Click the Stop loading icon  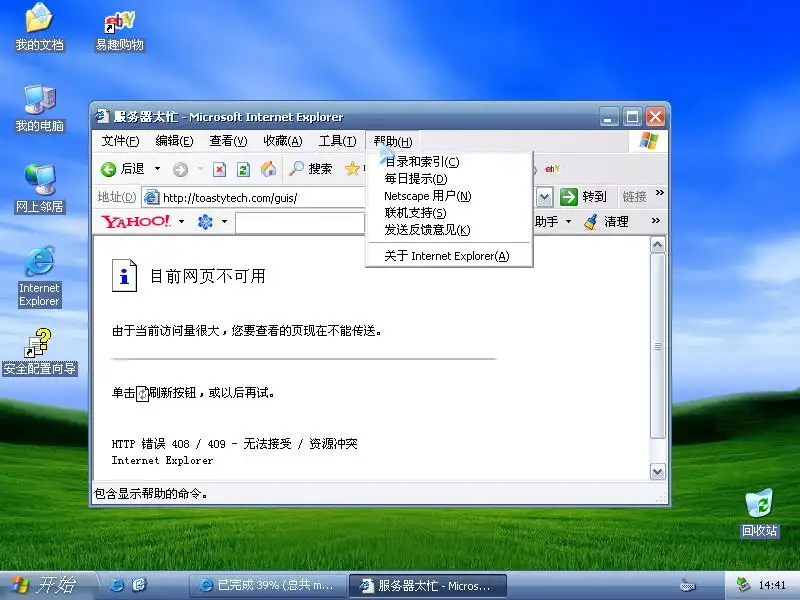pyautogui.click(x=219, y=169)
